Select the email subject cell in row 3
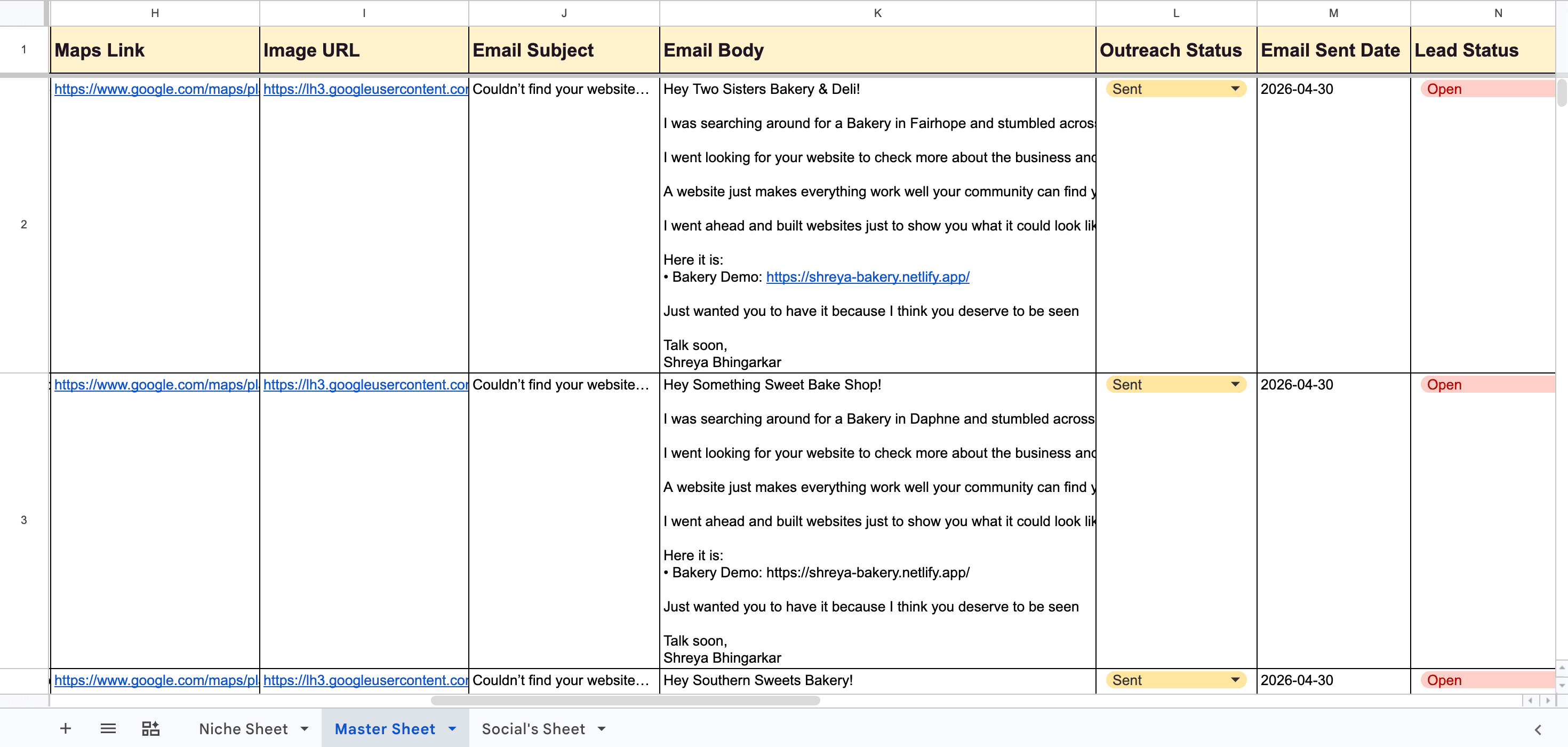The height and width of the screenshot is (747, 1568). click(x=564, y=521)
